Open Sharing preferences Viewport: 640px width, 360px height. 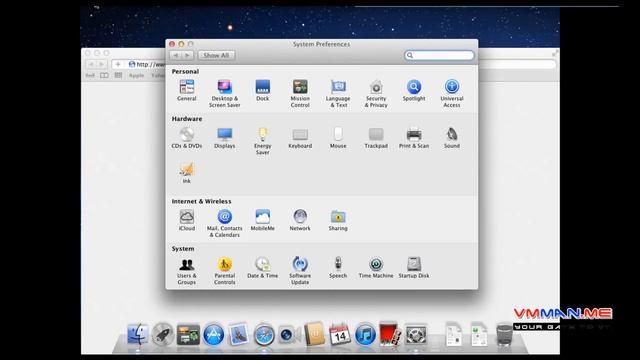point(338,220)
